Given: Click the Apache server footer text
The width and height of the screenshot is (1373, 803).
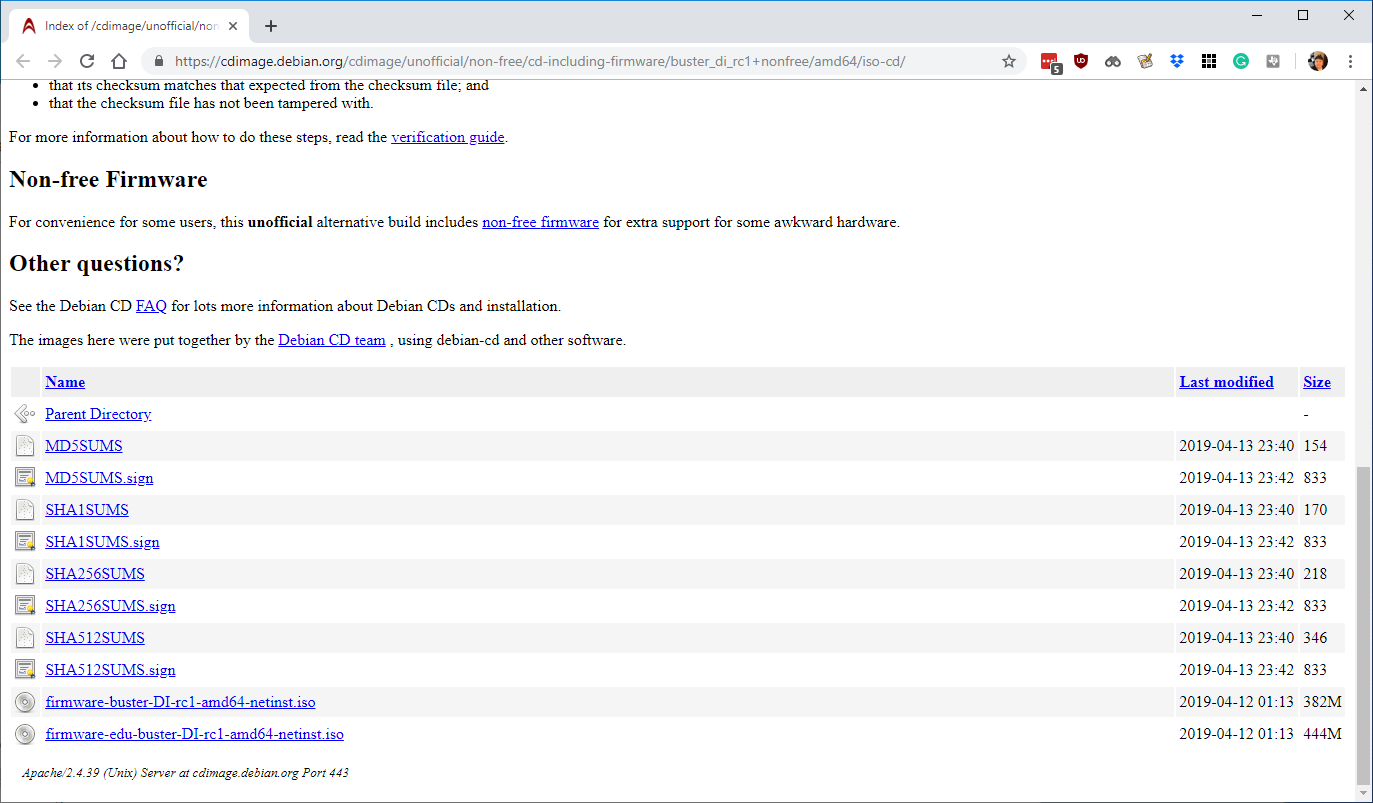Looking at the screenshot, I should click(185, 773).
